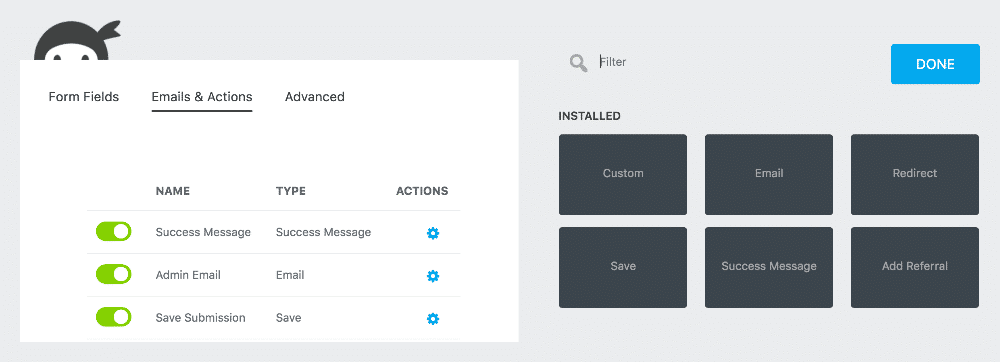Click the blue DONE button
This screenshot has width=1000, height=362.
point(935,64)
